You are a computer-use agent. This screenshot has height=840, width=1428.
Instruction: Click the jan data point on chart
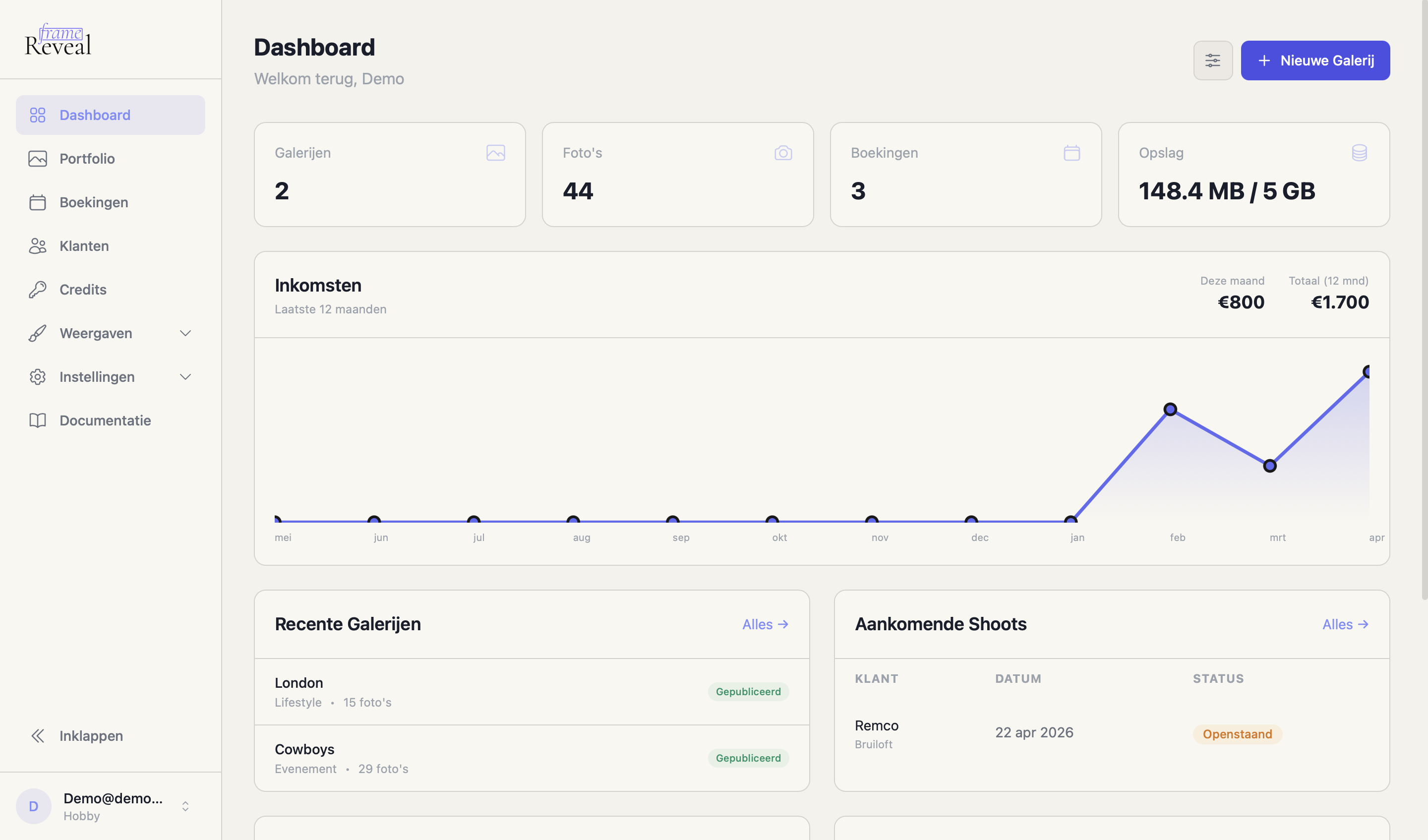1071,519
